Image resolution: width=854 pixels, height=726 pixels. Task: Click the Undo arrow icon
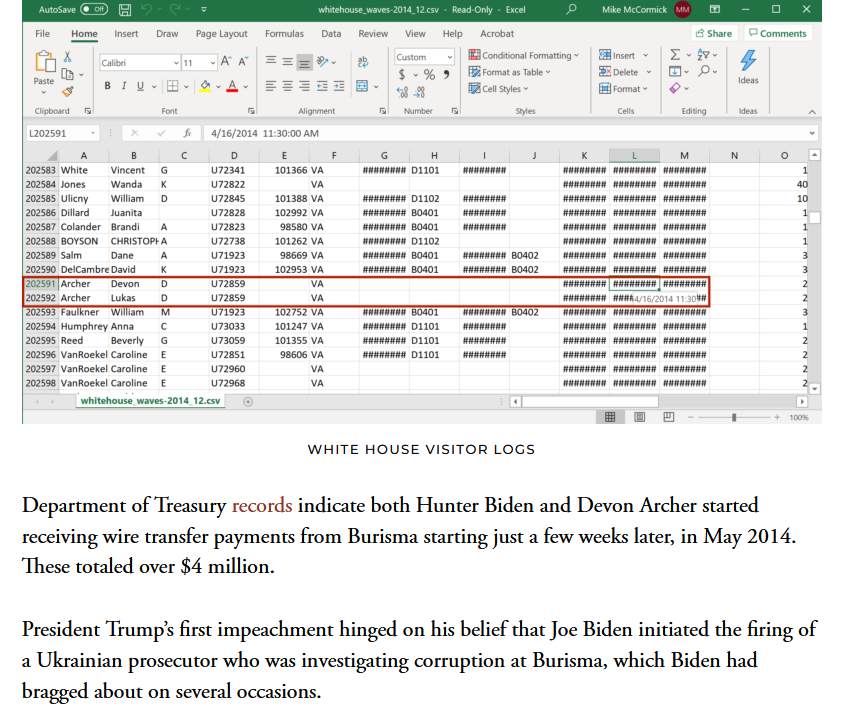(x=146, y=9)
